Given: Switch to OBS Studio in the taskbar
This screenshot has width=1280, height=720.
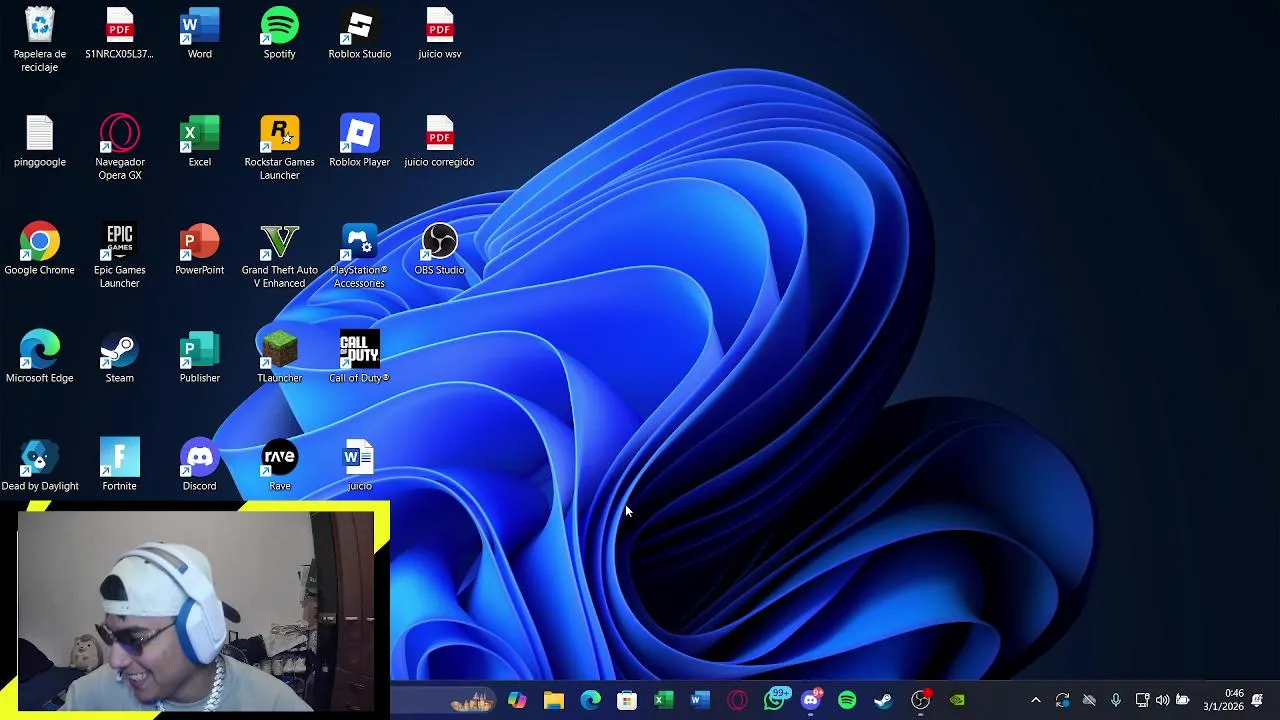Looking at the screenshot, I should click(921, 700).
